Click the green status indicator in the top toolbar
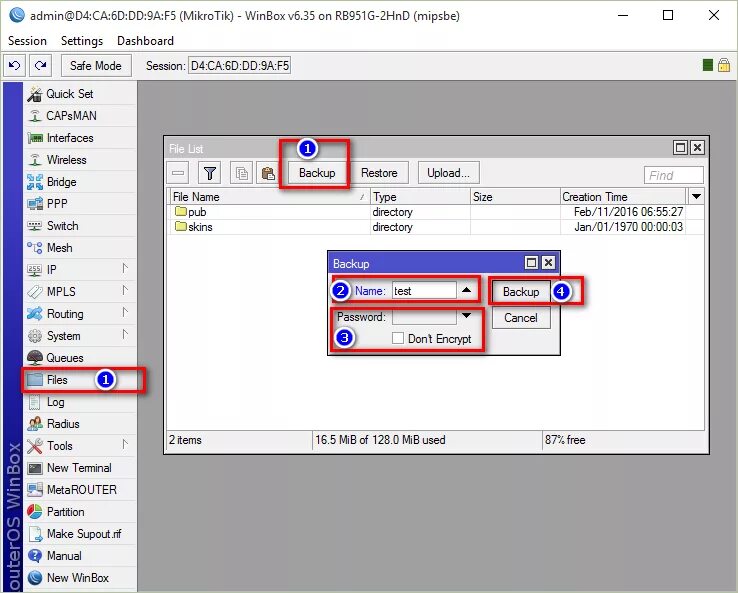738x593 pixels. point(707,65)
